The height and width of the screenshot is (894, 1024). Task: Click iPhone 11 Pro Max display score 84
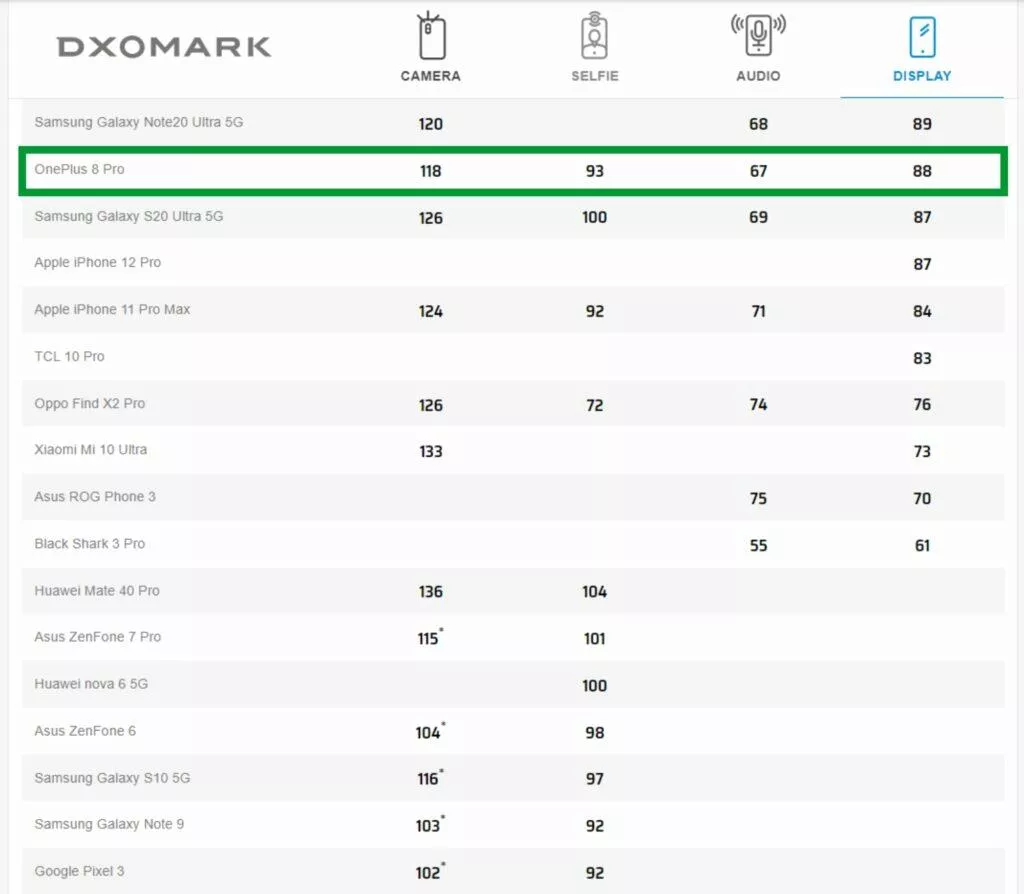click(x=922, y=311)
